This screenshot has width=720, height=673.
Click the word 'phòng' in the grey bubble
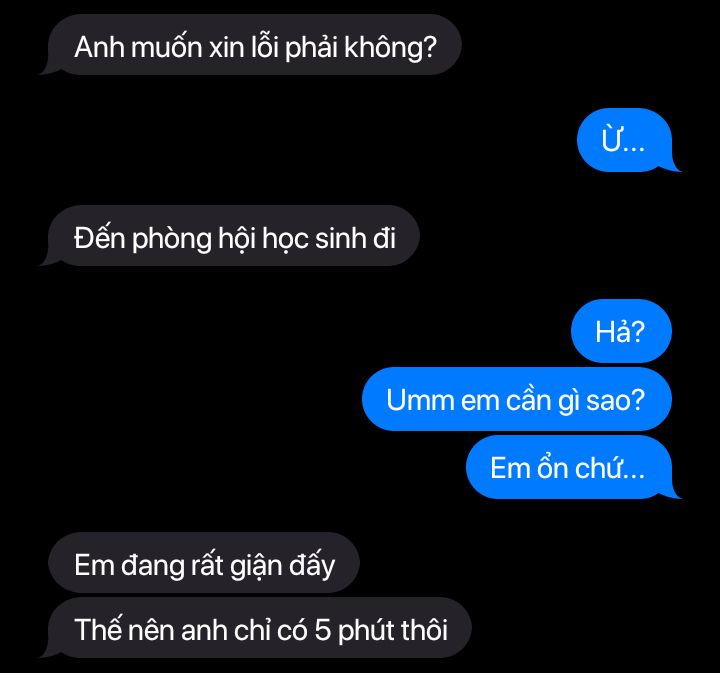tap(172, 240)
